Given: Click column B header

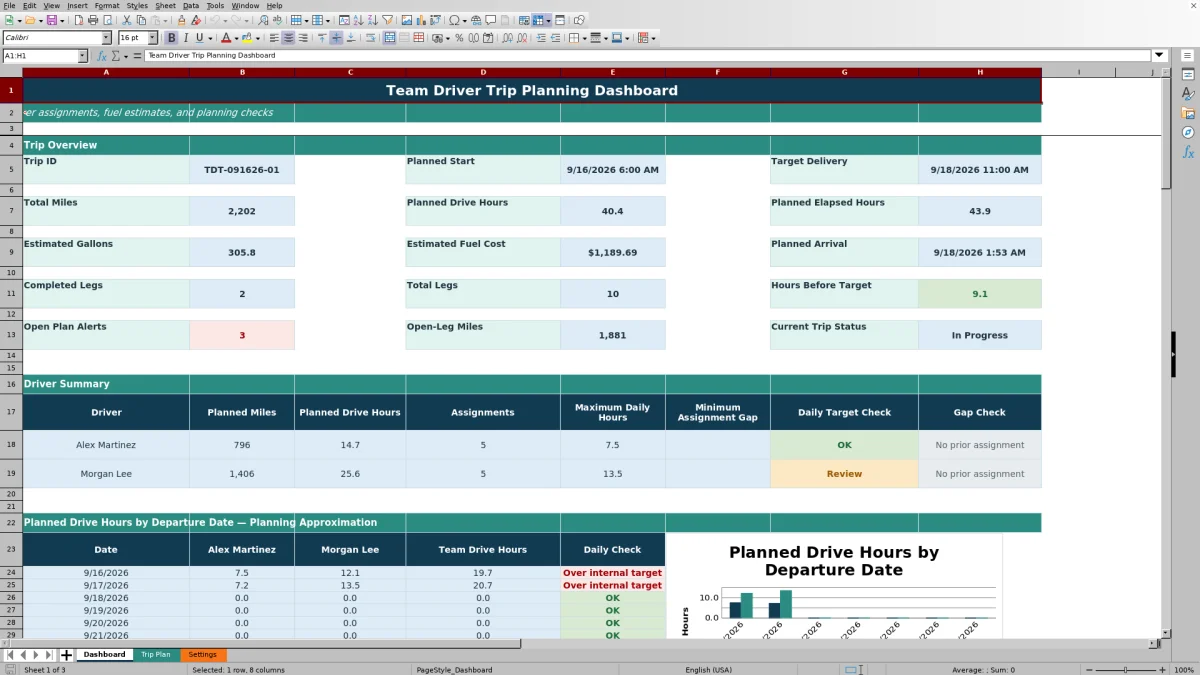Looking at the screenshot, I should point(242,72).
